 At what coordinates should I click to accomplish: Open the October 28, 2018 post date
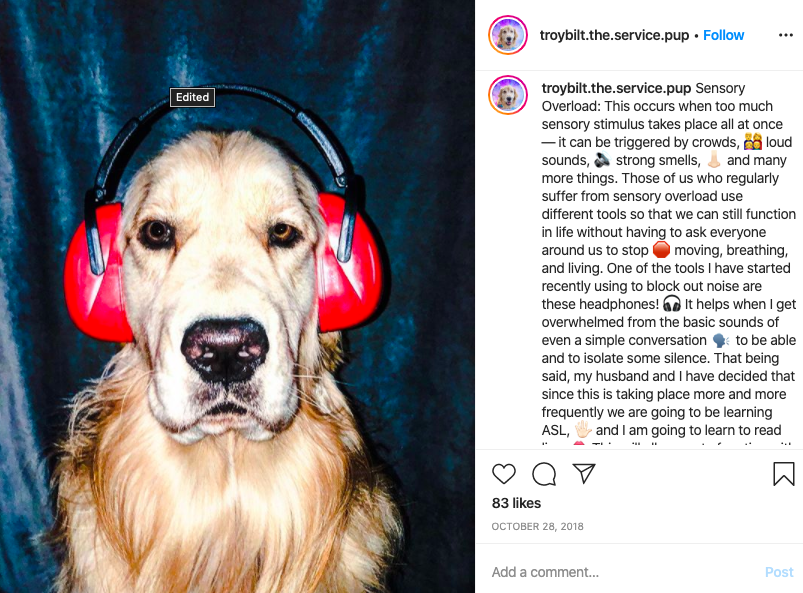pos(537,526)
